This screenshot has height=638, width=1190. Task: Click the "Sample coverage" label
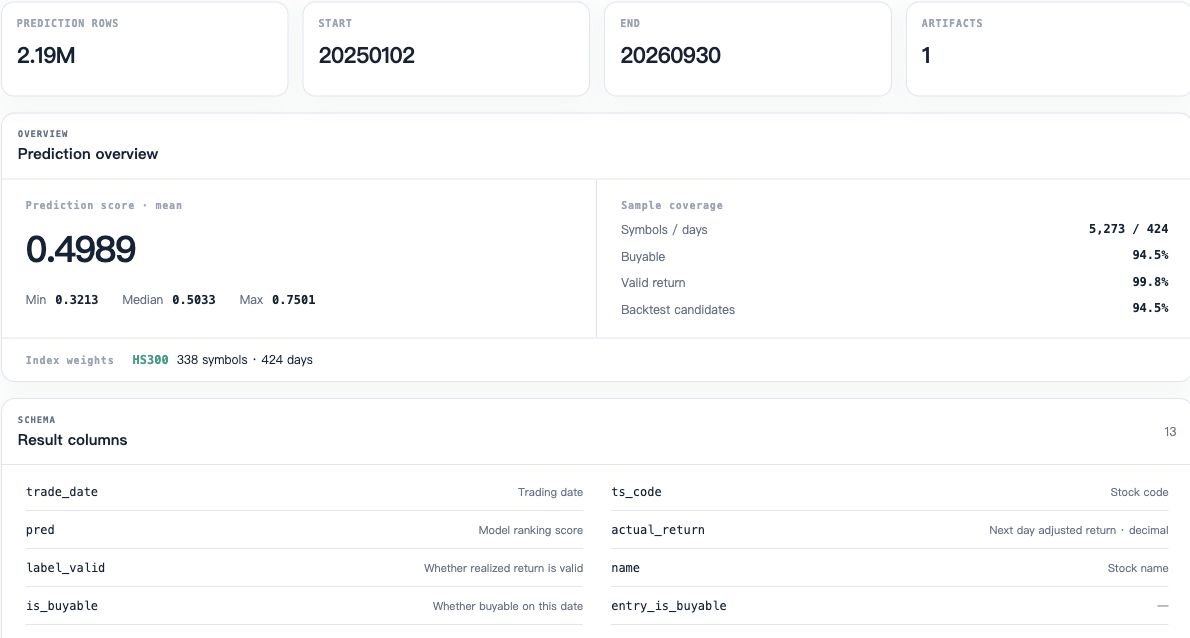coord(672,206)
